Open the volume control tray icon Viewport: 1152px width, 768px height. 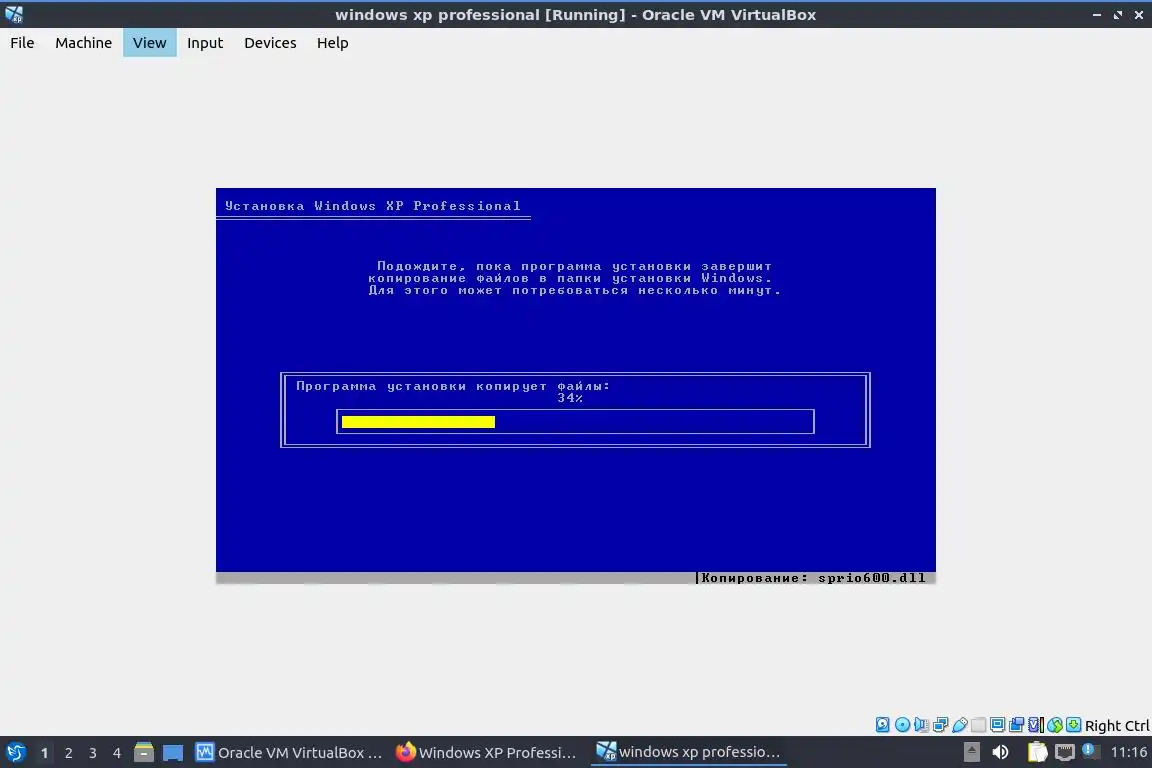coord(1000,752)
